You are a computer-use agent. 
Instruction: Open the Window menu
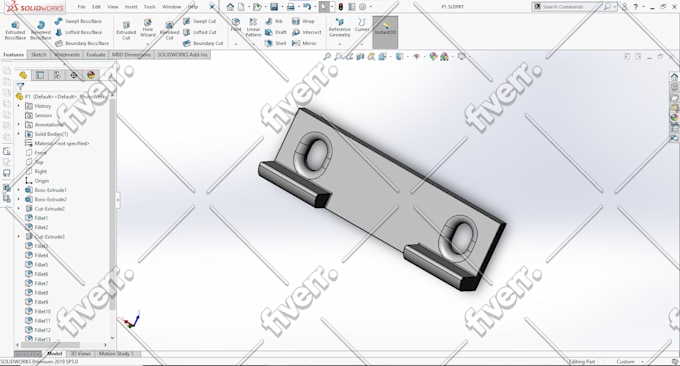click(171, 7)
